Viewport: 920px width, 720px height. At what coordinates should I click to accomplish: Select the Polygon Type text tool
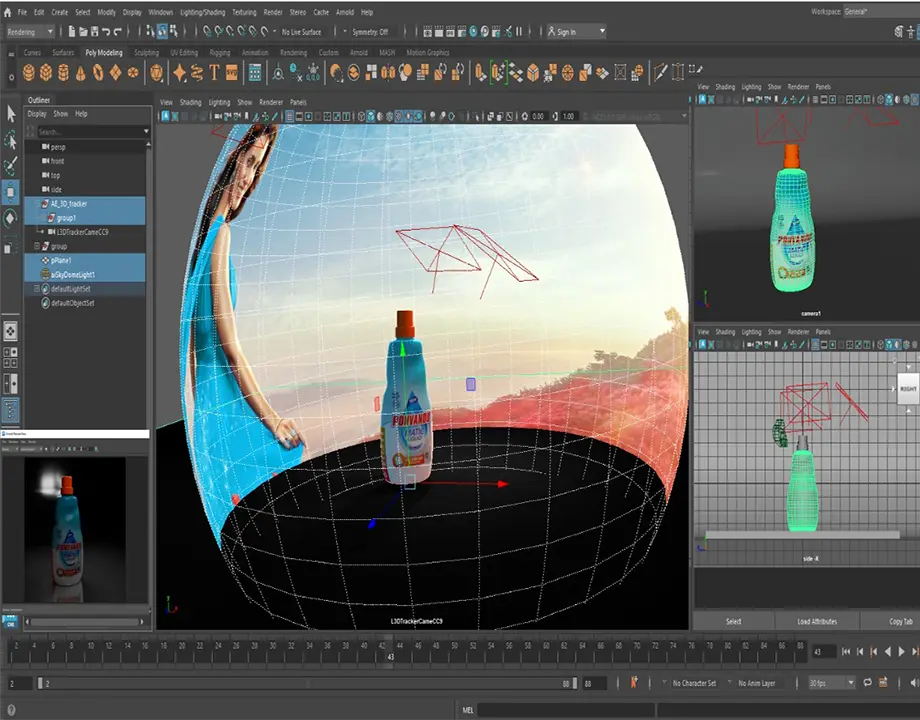coord(215,73)
